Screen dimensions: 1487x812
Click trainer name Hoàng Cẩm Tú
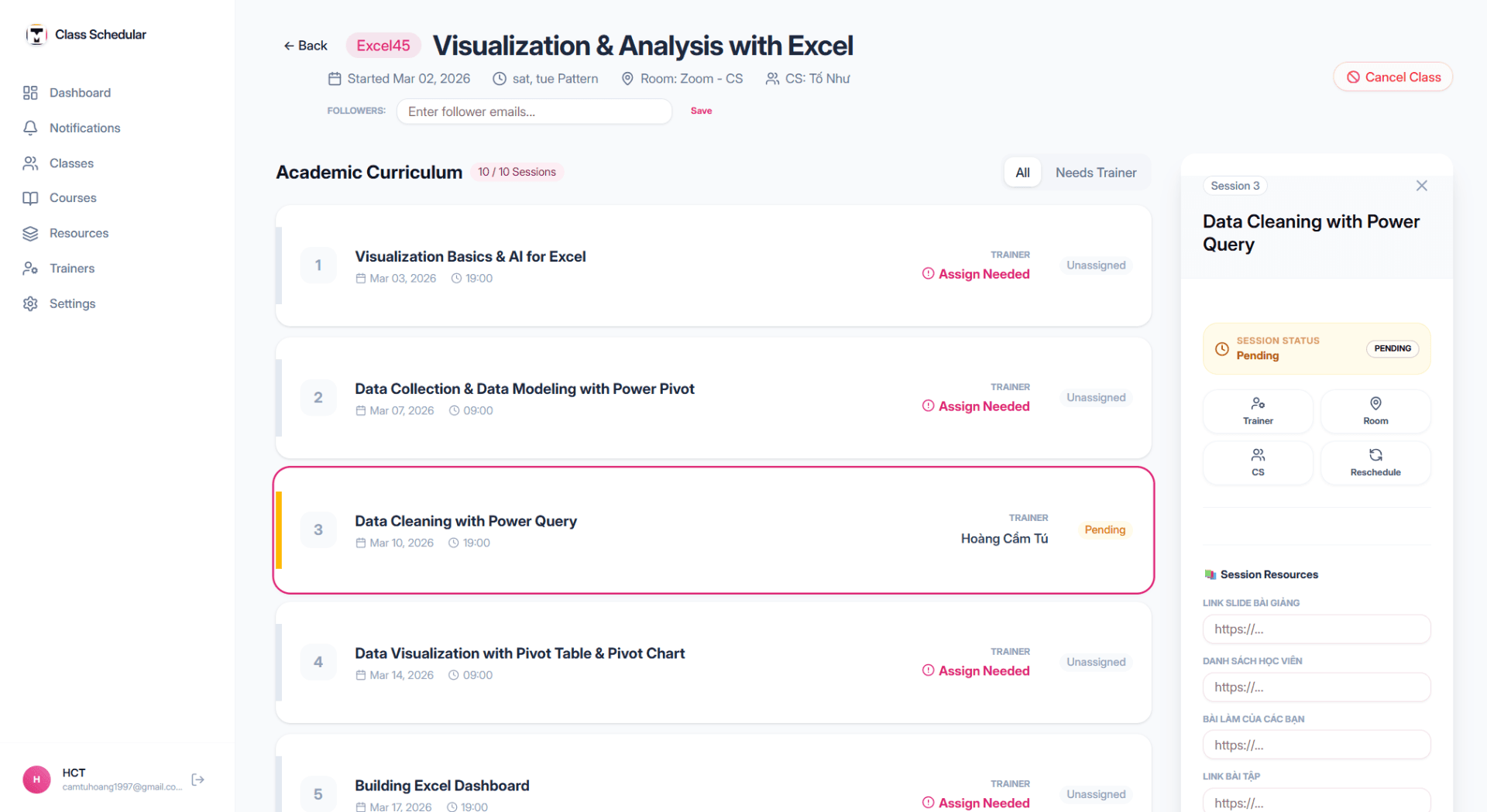click(1004, 539)
